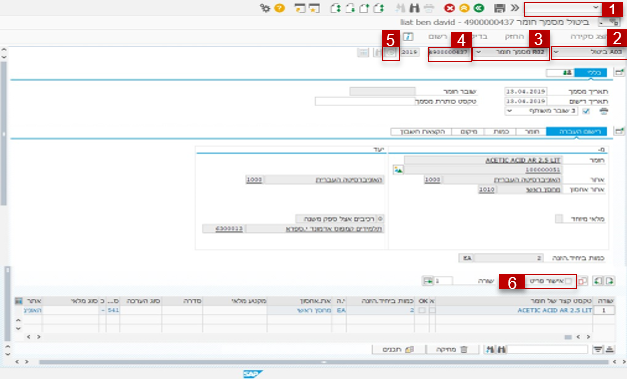The height and width of the screenshot is (379, 627).
Task: Switch to the רישום העברה tab
Action: pos(576,132)
